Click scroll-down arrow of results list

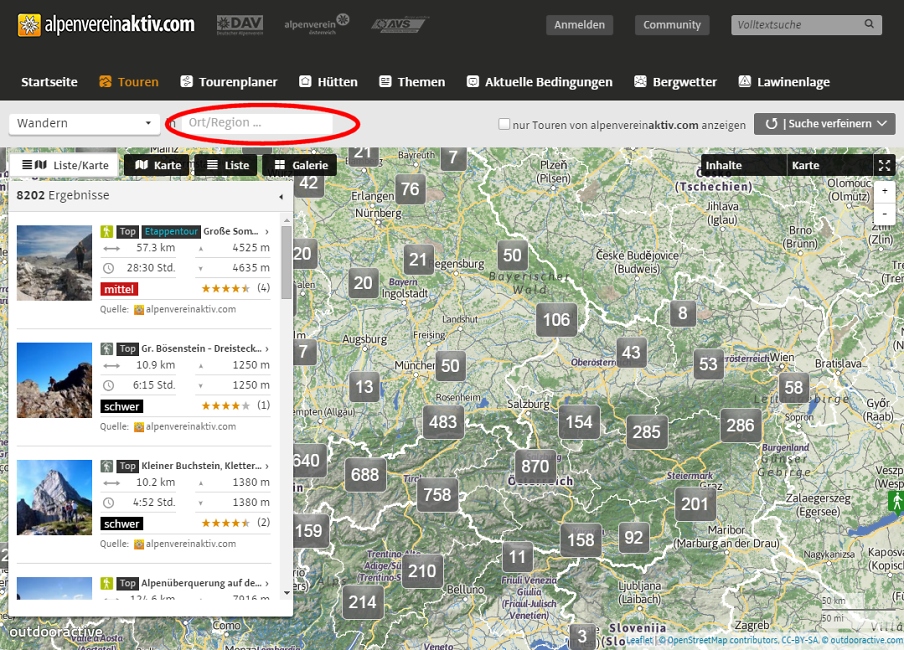[x=287, y=593]
